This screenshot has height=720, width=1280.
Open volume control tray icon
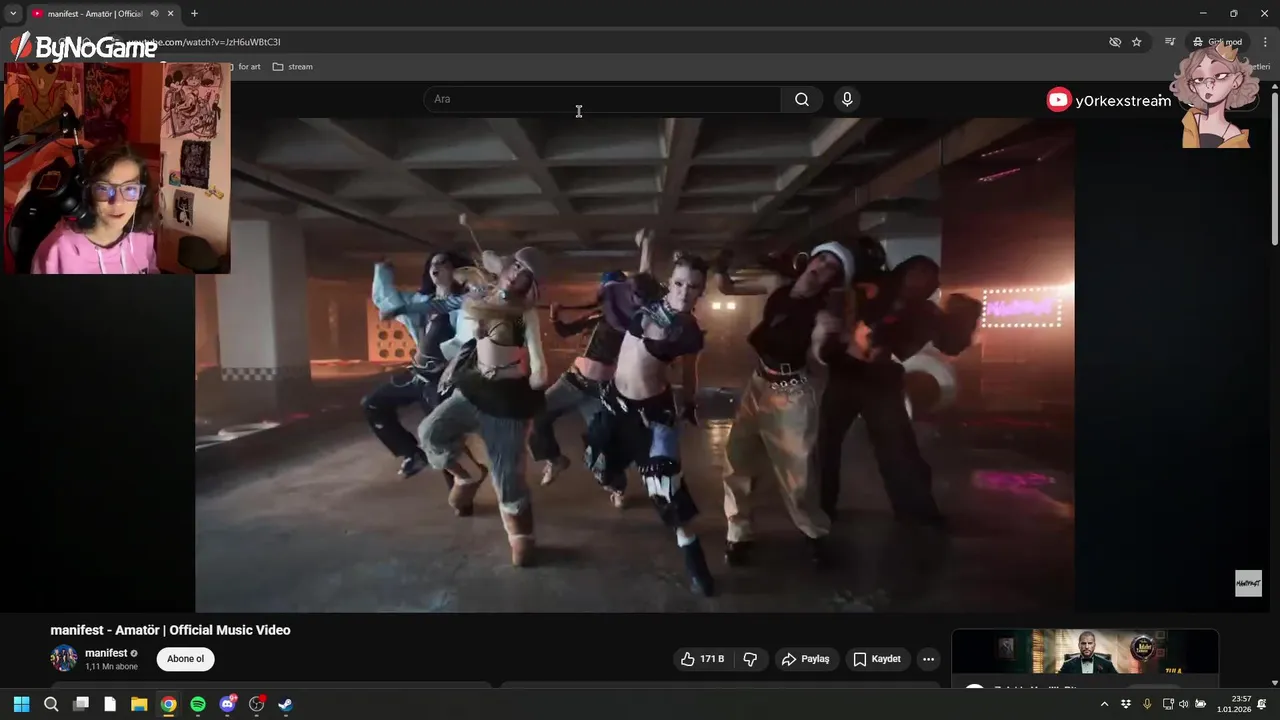click(x=1184, y=704)
